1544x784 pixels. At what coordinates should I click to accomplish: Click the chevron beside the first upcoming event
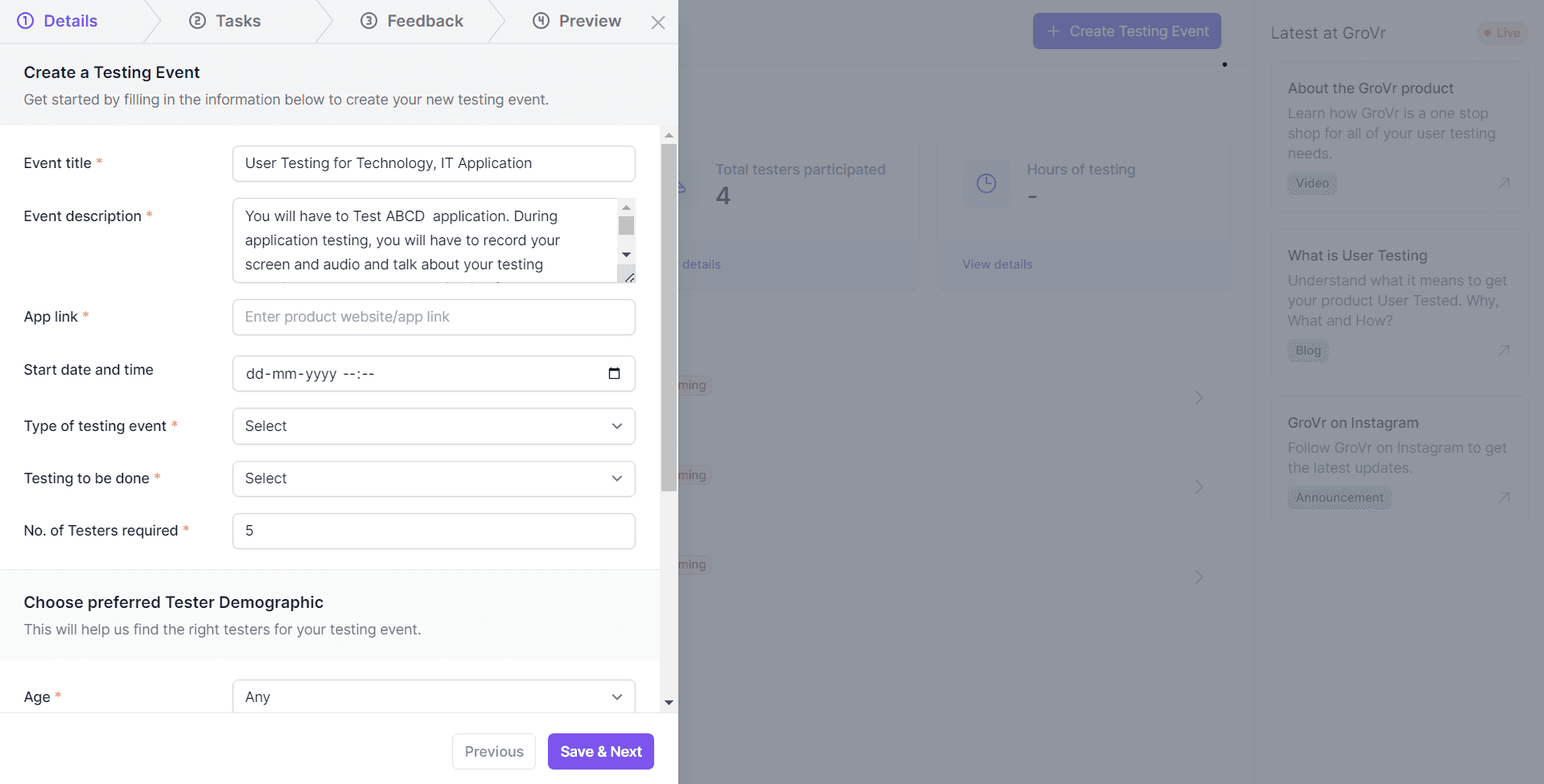(x=1199, y=397)
